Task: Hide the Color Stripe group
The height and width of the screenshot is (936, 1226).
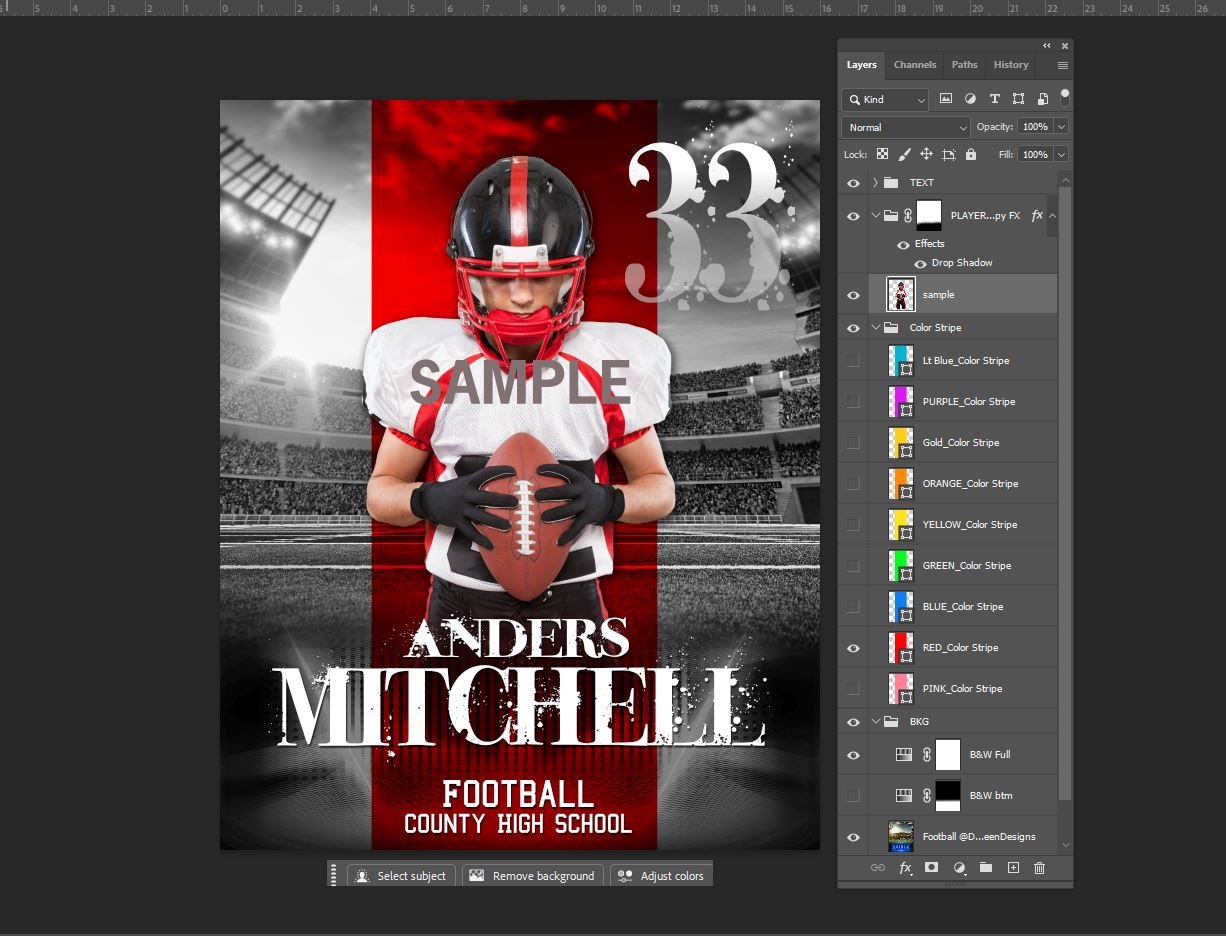Action: [x=853, y=328]
